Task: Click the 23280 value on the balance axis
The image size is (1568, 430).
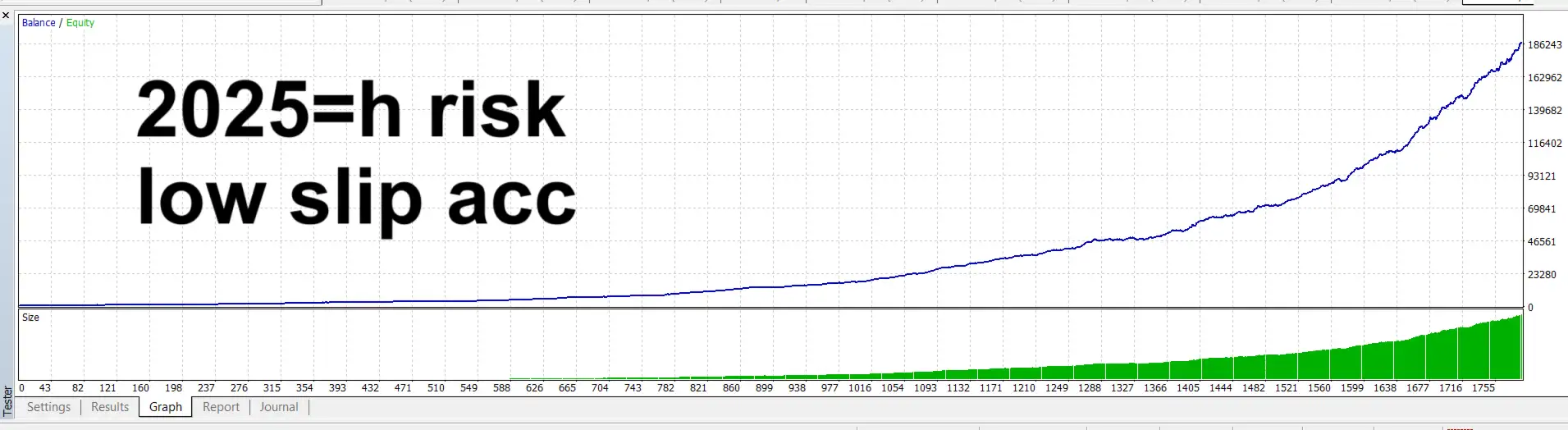Action: [1542, 275]
